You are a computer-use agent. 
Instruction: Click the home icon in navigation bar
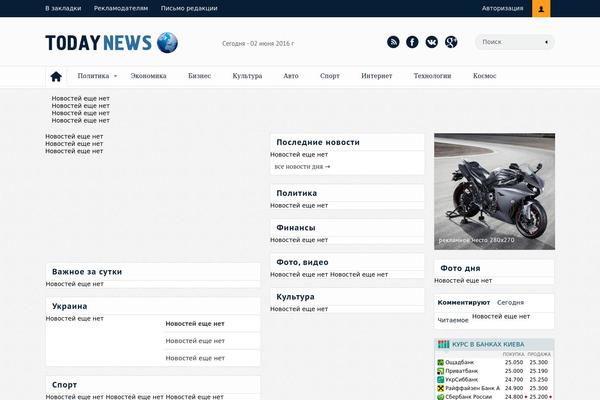(x=56, y=76)
